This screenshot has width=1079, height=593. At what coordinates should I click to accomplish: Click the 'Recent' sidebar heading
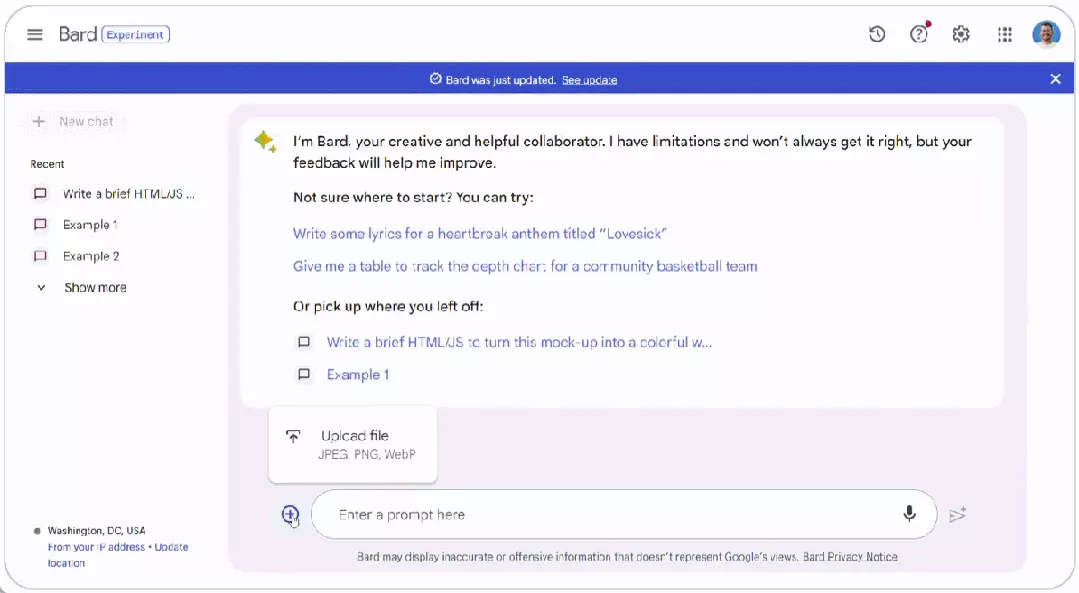(x=47, y=164)
